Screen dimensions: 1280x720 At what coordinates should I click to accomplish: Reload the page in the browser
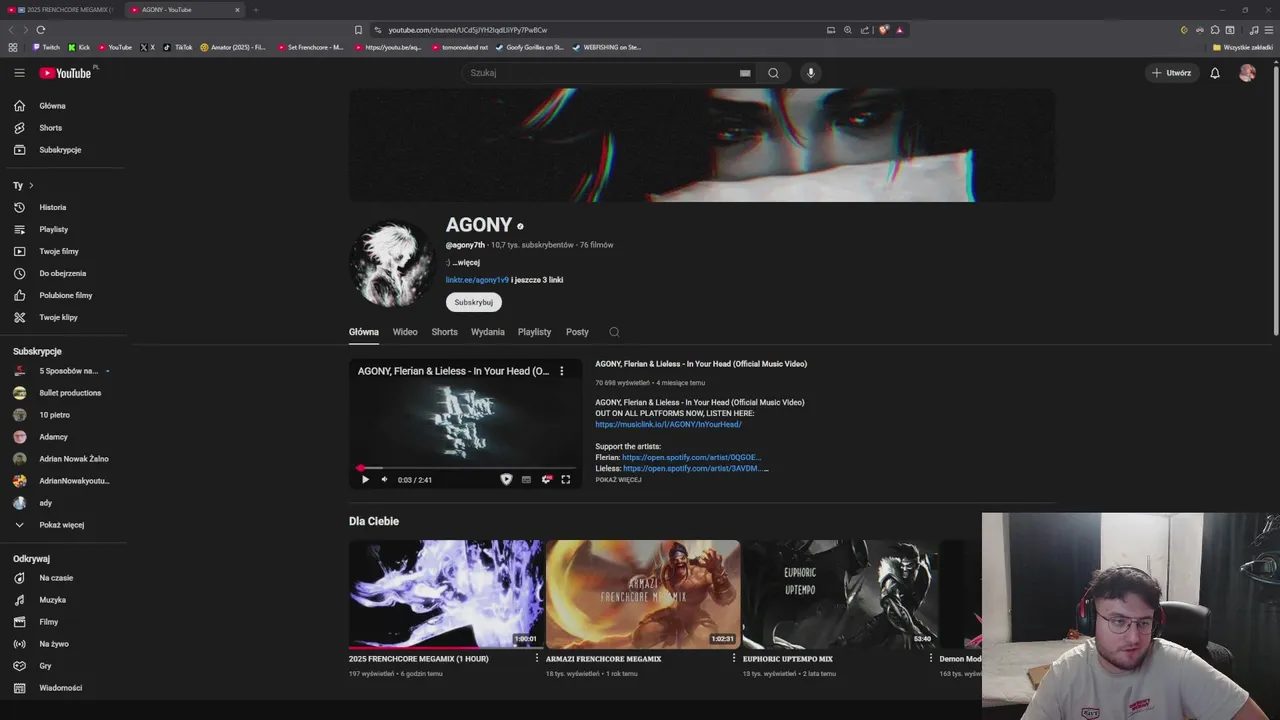40,30
